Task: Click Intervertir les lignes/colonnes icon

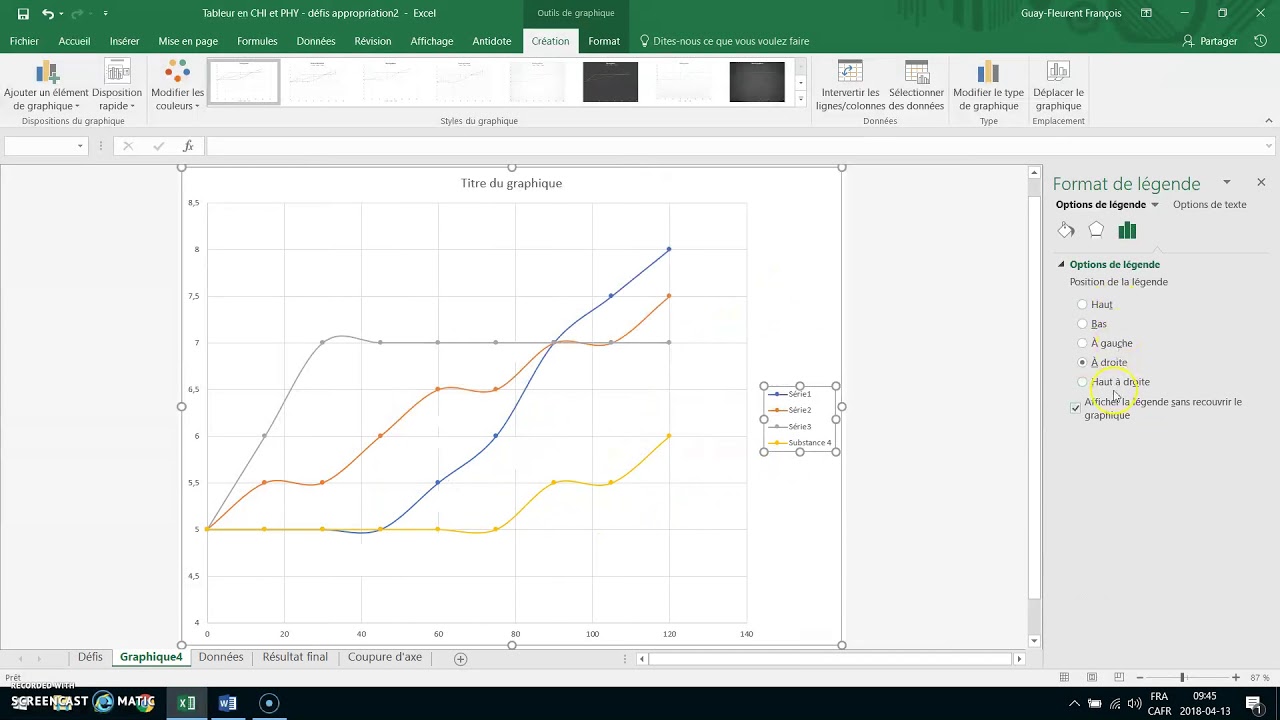Action: pyautogui.click(x=850, y=72)
